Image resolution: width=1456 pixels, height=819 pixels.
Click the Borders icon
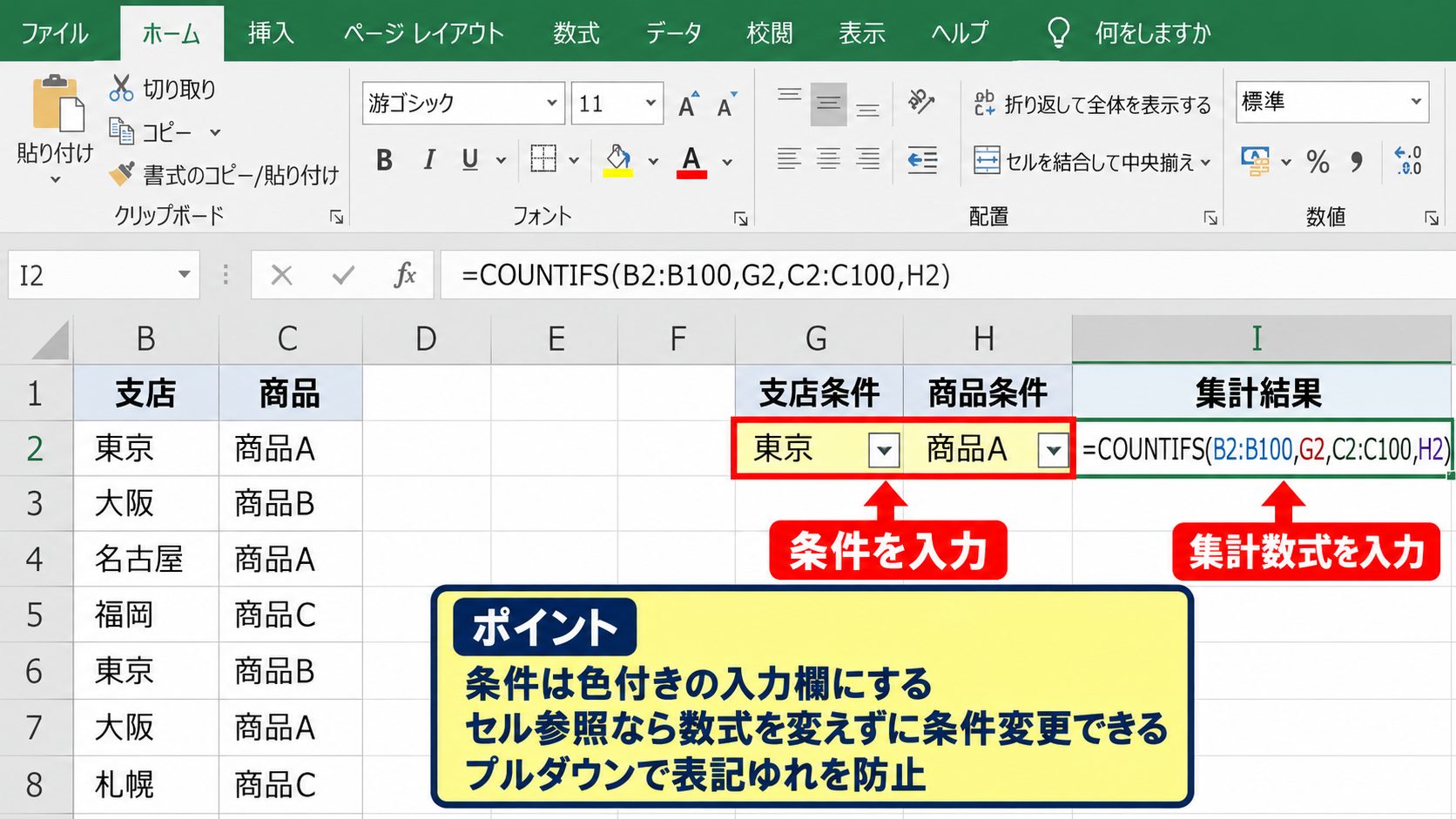pyautogui.click(x=543, y=159)
